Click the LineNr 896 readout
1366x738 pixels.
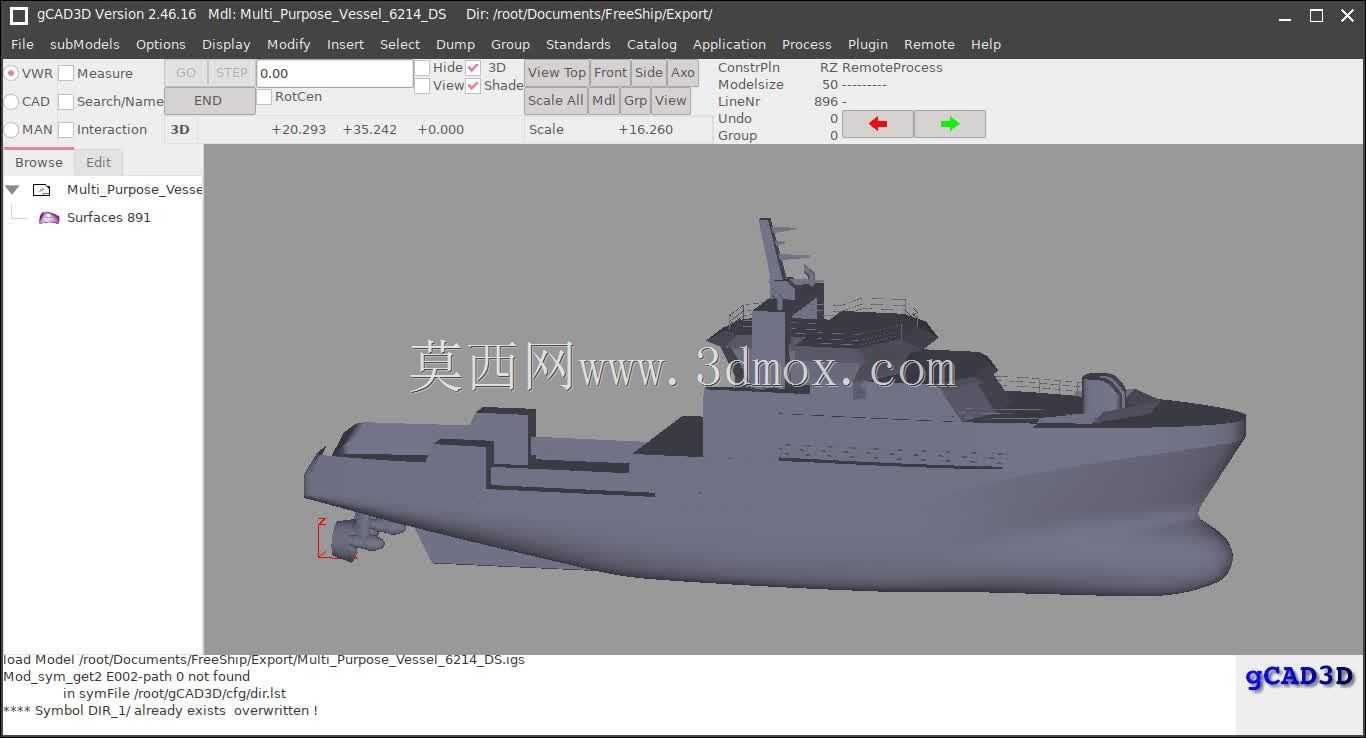pos(778,102)
